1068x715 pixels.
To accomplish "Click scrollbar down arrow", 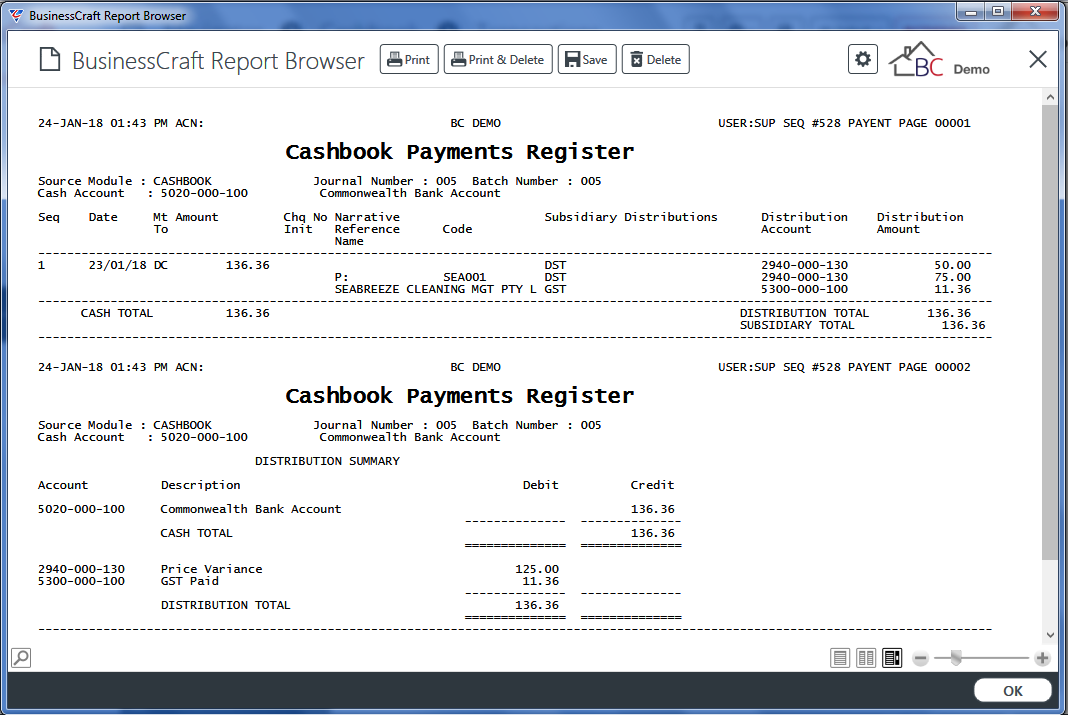I will click(1050, 635).
